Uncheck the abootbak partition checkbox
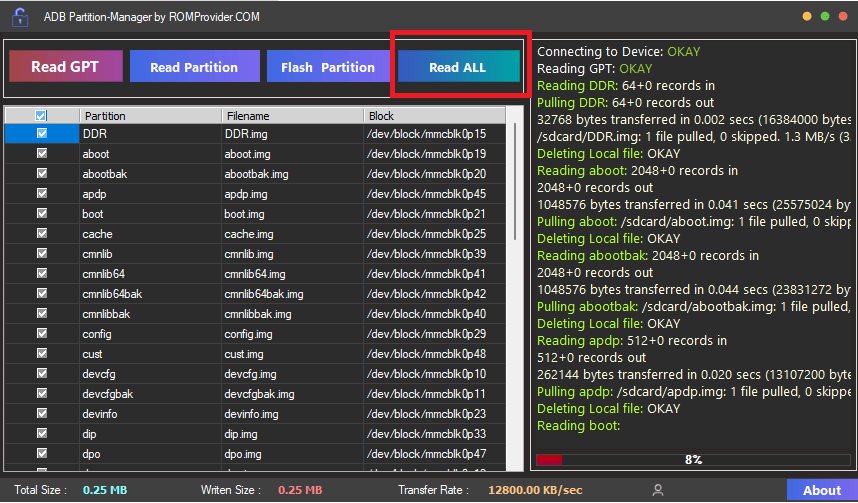The height and width of the screenshot is (503, 858). [x=42, y=173]
